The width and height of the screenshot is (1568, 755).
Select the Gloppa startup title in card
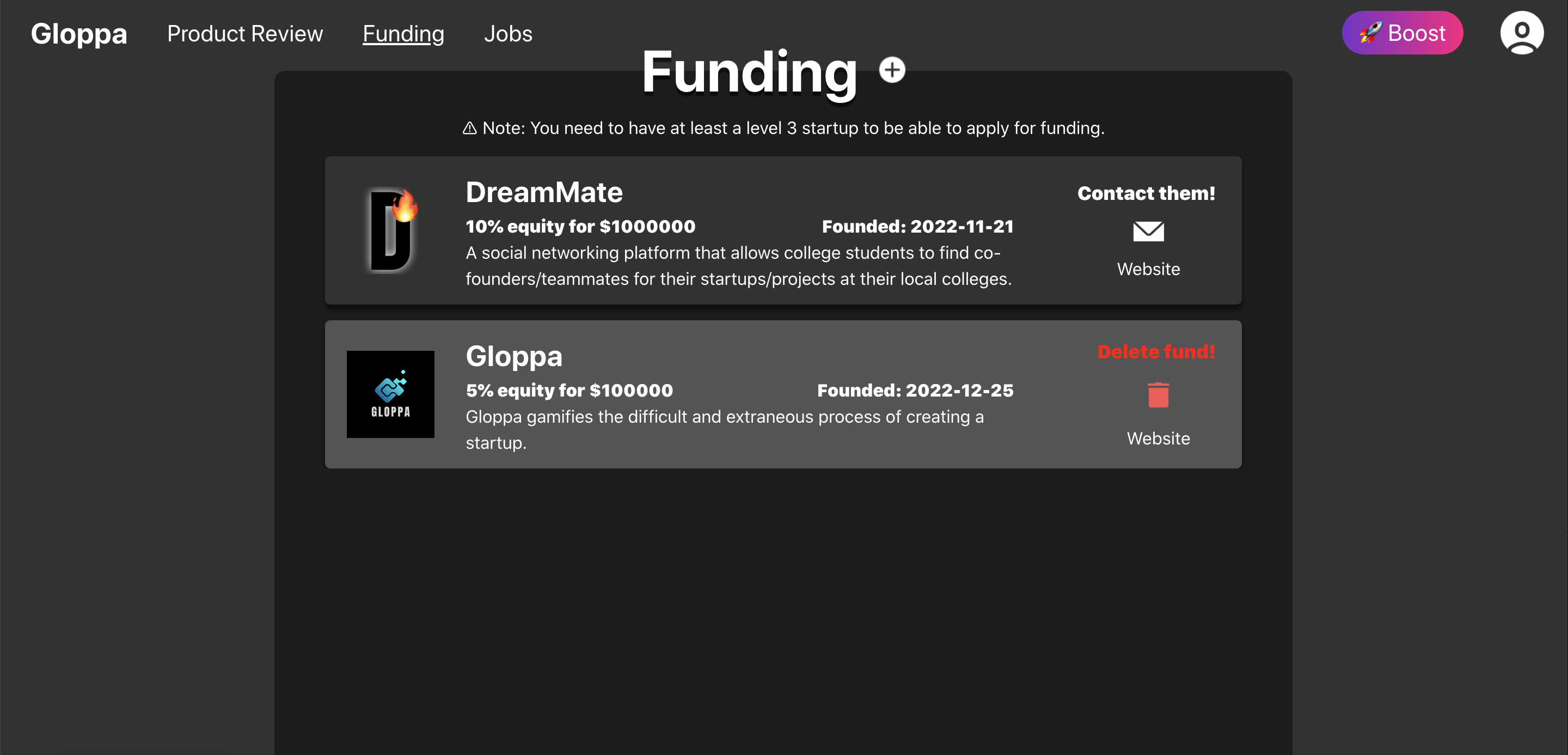coord(514,356)
